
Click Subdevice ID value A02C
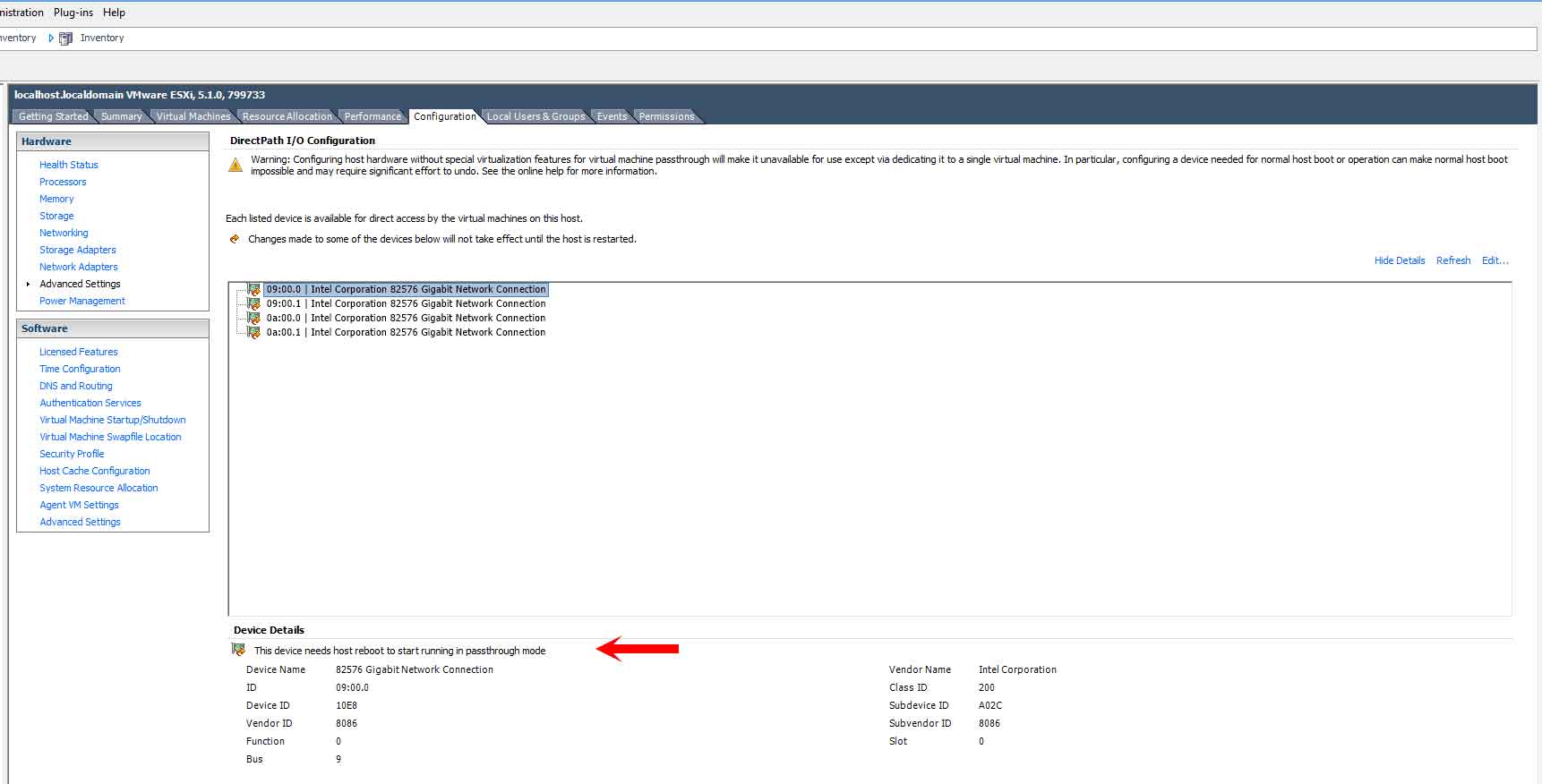(990, 705)
